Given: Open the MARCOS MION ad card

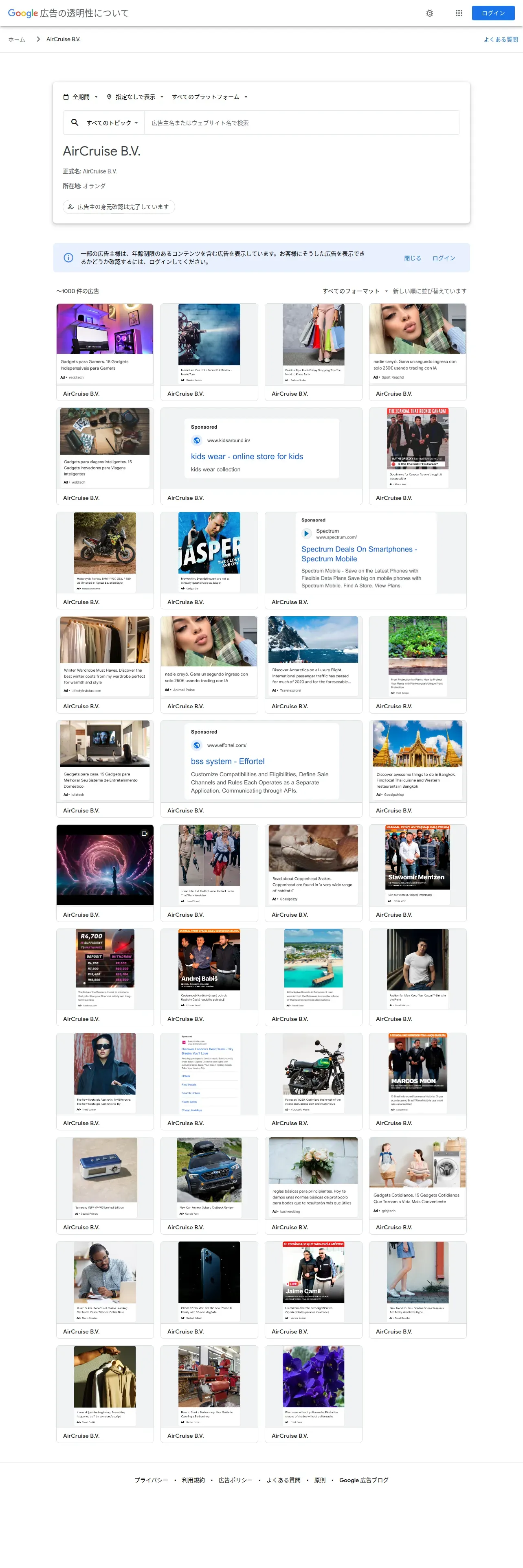Looking at the screenshot, I should pos(418,1081).
